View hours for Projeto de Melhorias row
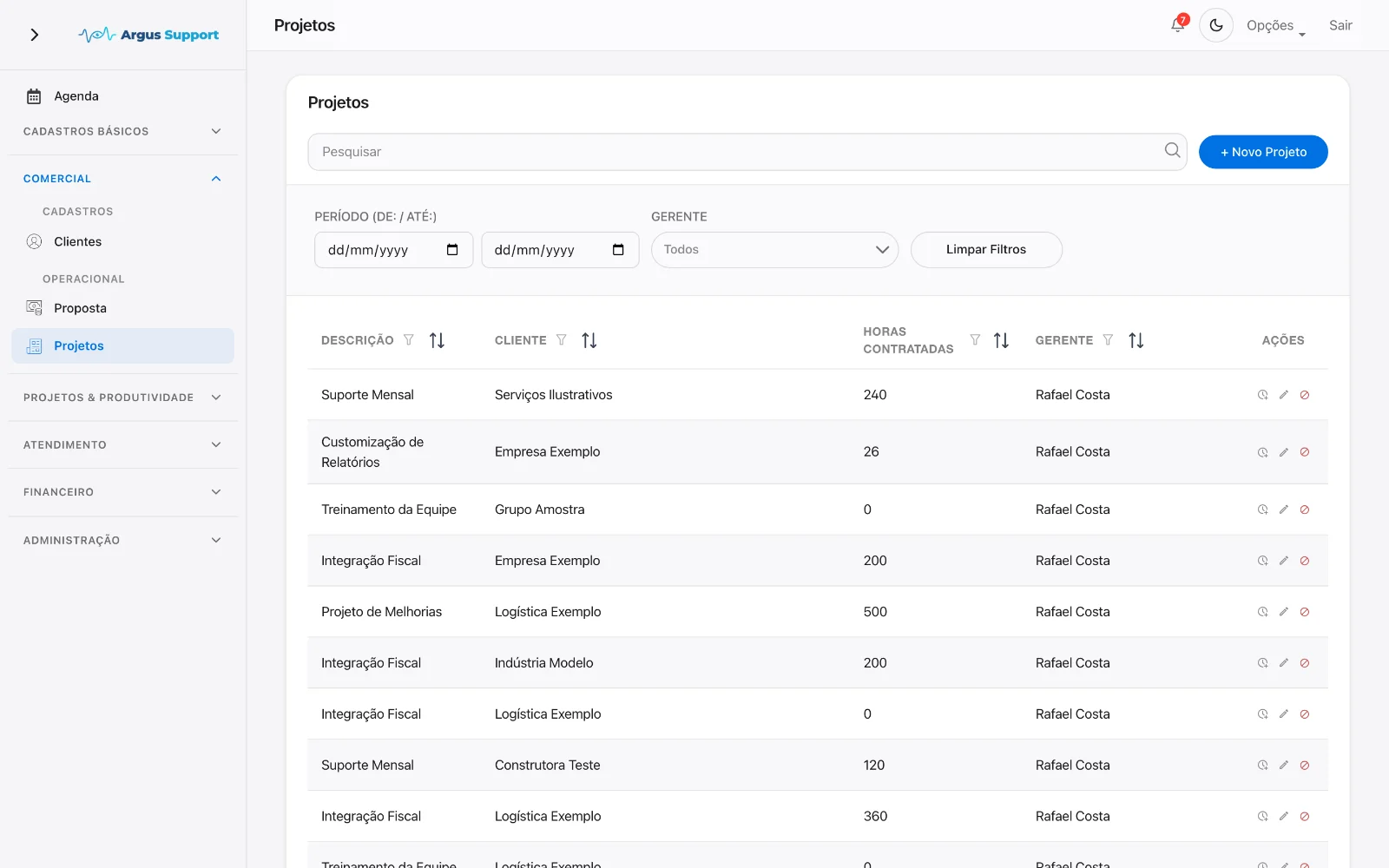The width and height of the screenshot is (1389, 868). coord(1262,612)
